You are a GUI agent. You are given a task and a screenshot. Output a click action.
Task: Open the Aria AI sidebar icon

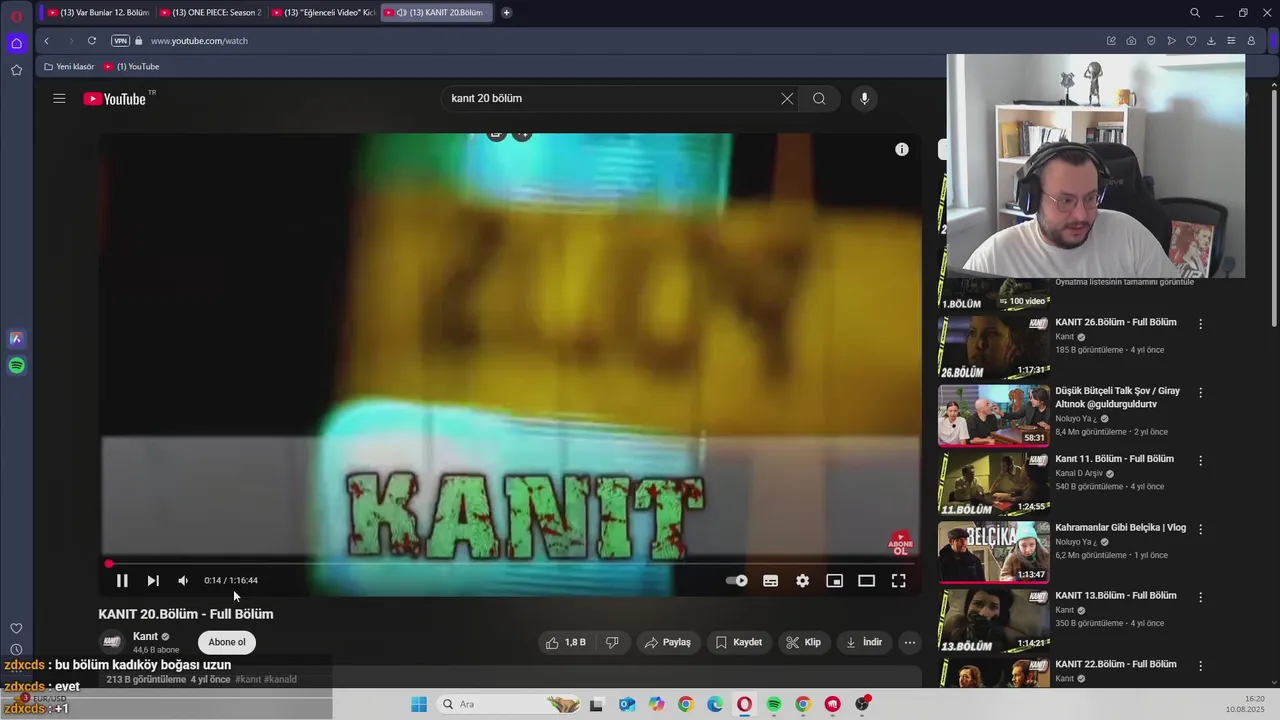(x=16, y=338)
